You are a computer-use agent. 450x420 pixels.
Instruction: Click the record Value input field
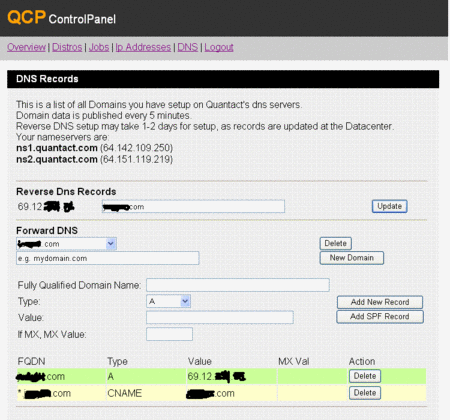(220, 317)
